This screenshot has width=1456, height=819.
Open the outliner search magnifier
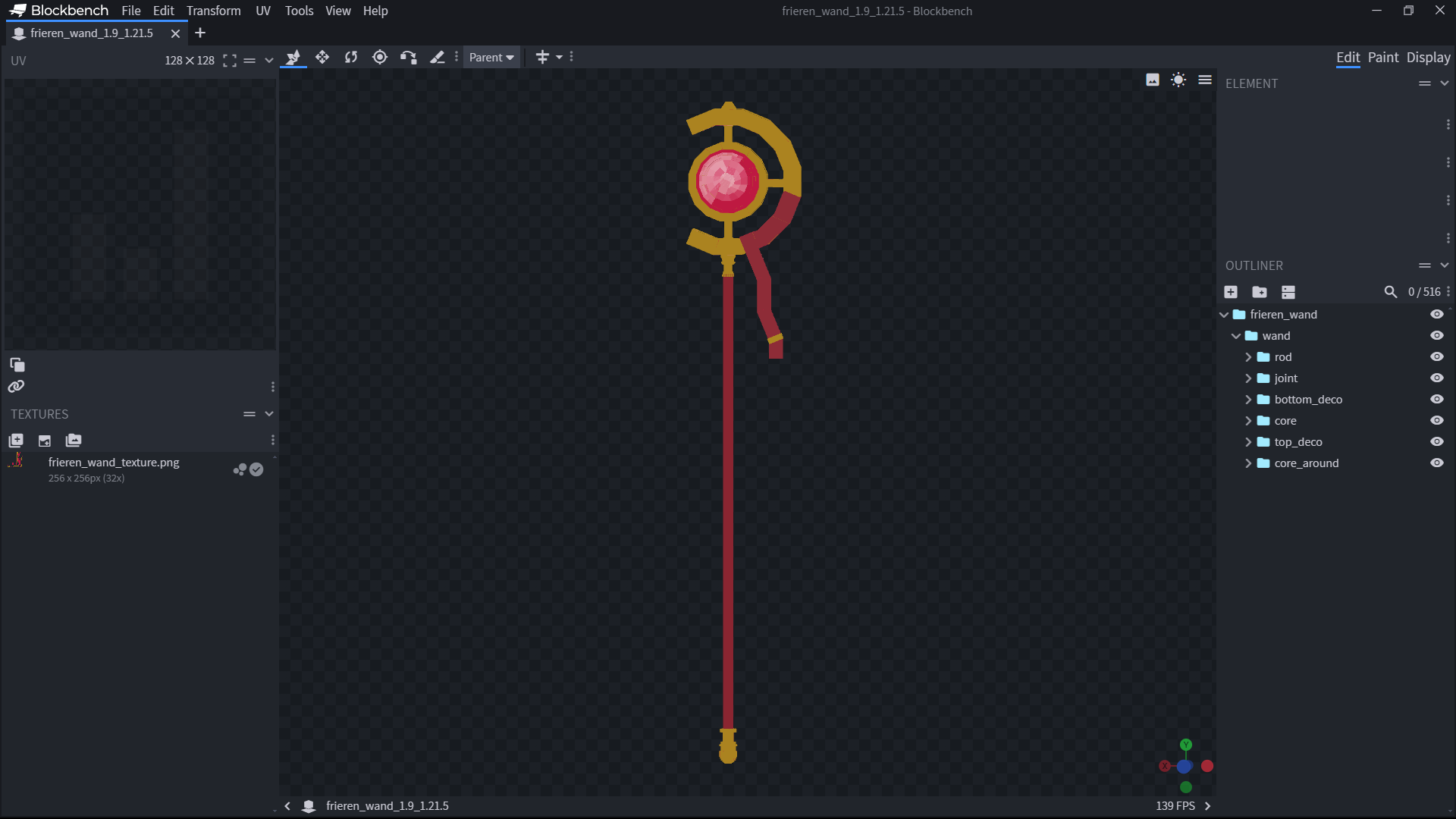[x=1390, y=292]
